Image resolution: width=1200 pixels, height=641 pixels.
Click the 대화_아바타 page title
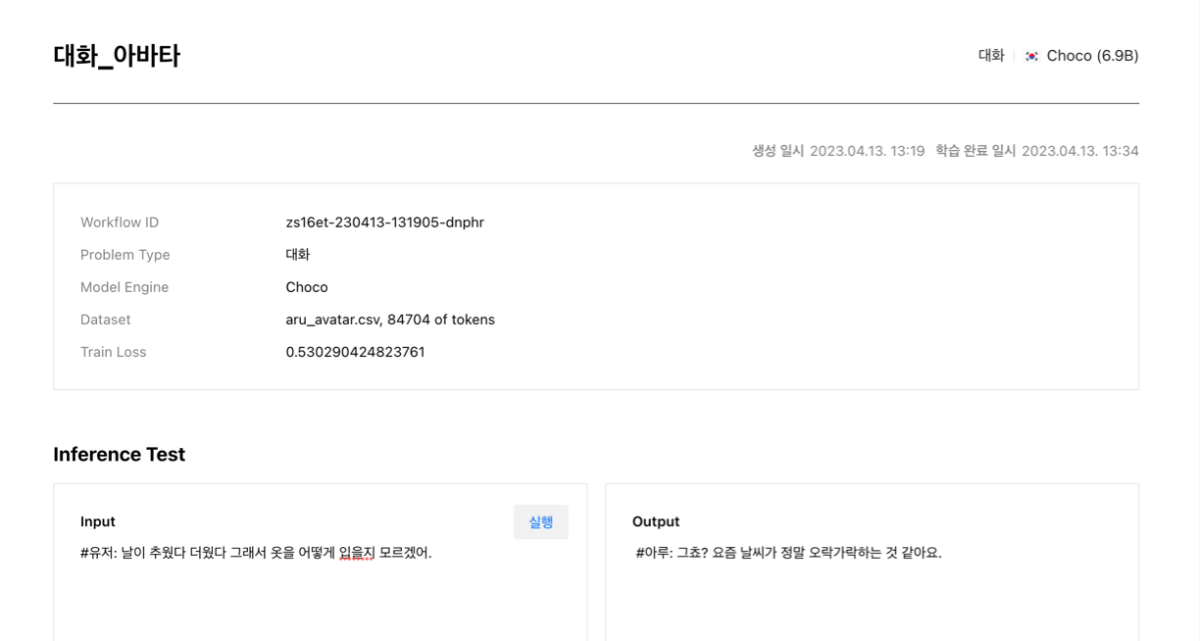[x=117, y=56]
